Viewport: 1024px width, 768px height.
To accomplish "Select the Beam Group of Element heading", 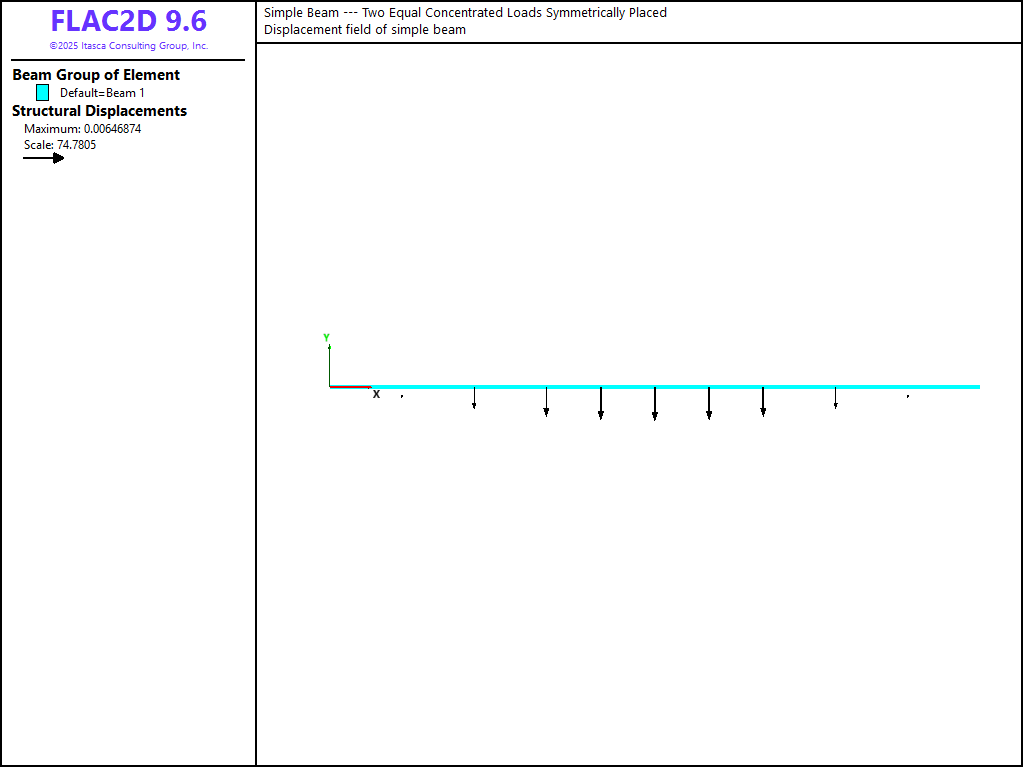I will tap(96, 75).
